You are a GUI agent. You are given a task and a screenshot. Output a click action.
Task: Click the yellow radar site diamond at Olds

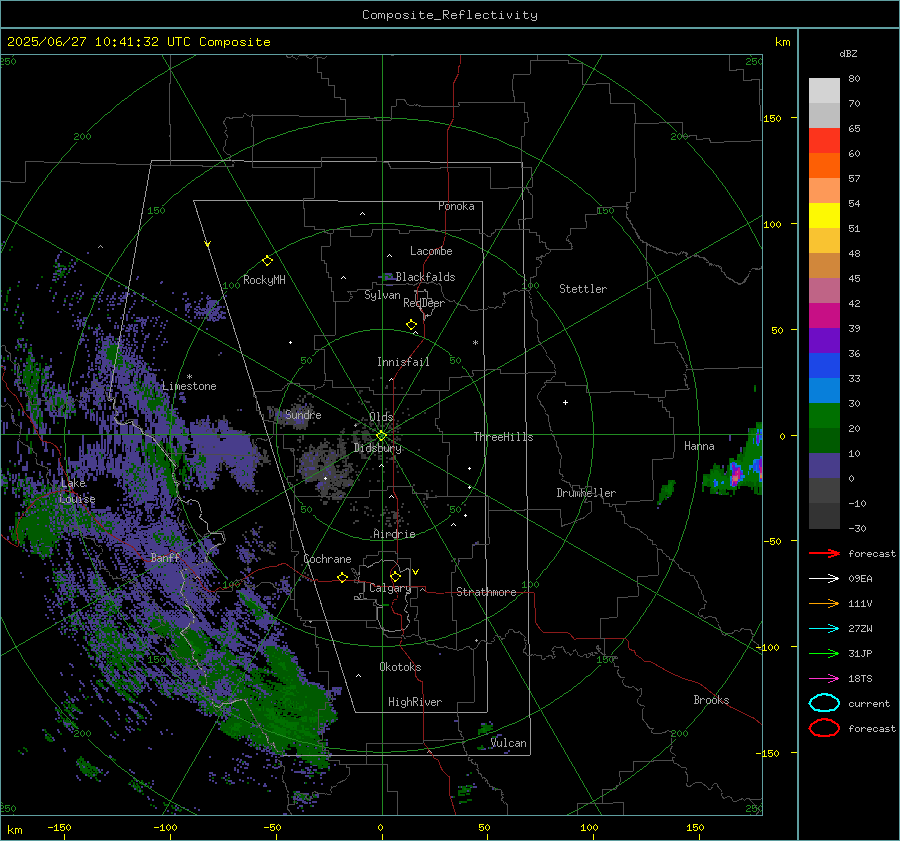coord(381,436)
